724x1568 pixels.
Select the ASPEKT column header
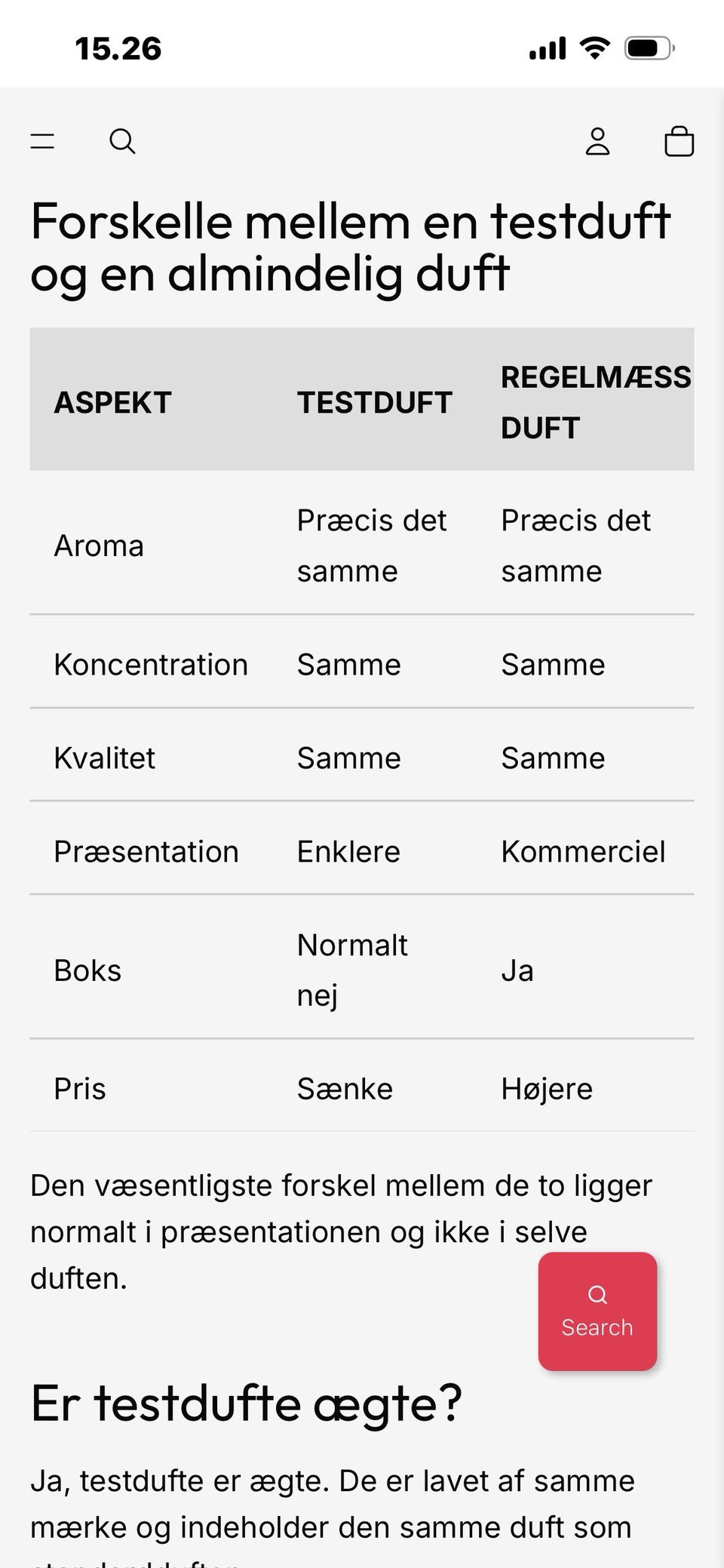[113, 402]
